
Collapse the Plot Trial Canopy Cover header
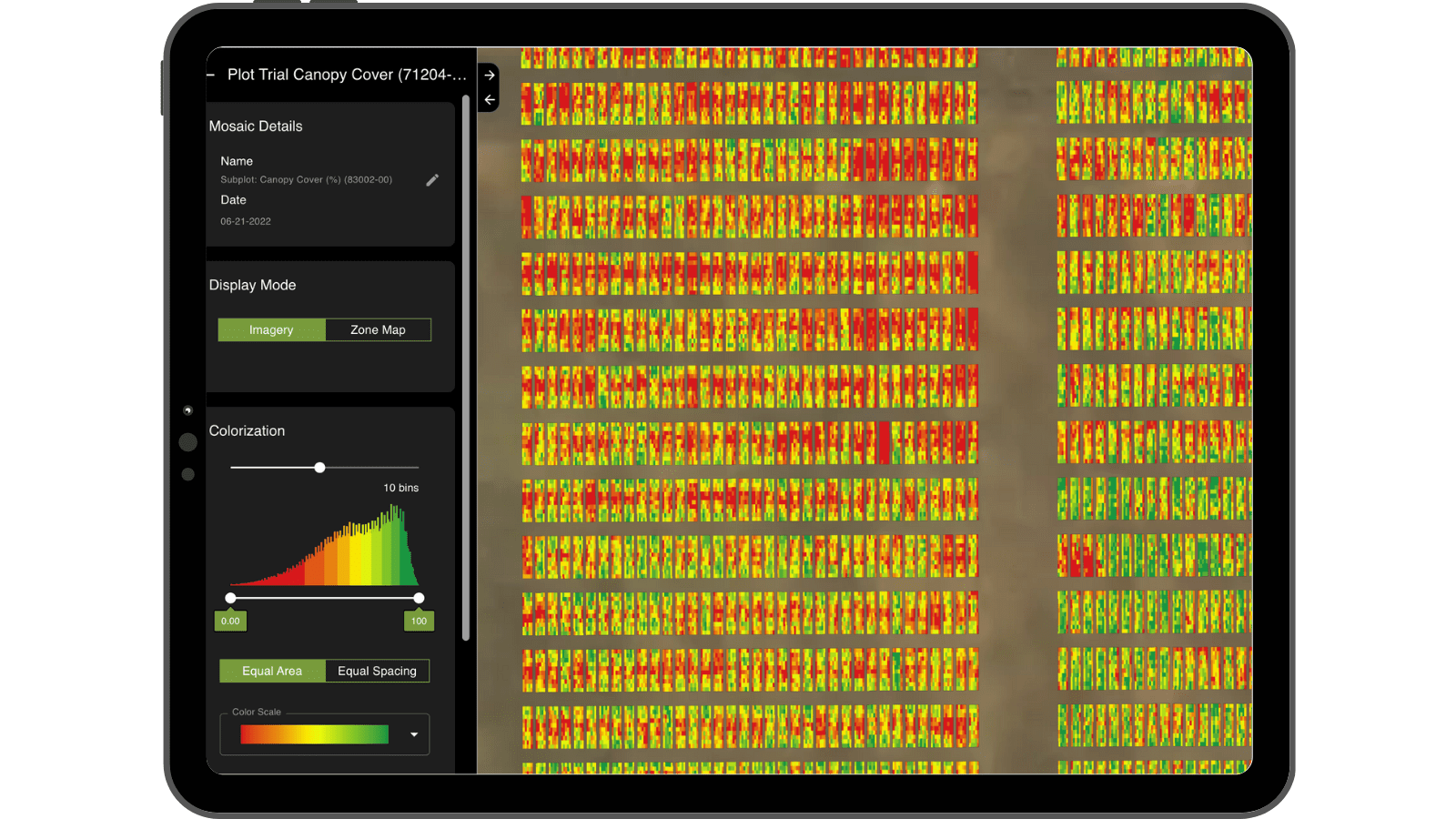[211, 75]
